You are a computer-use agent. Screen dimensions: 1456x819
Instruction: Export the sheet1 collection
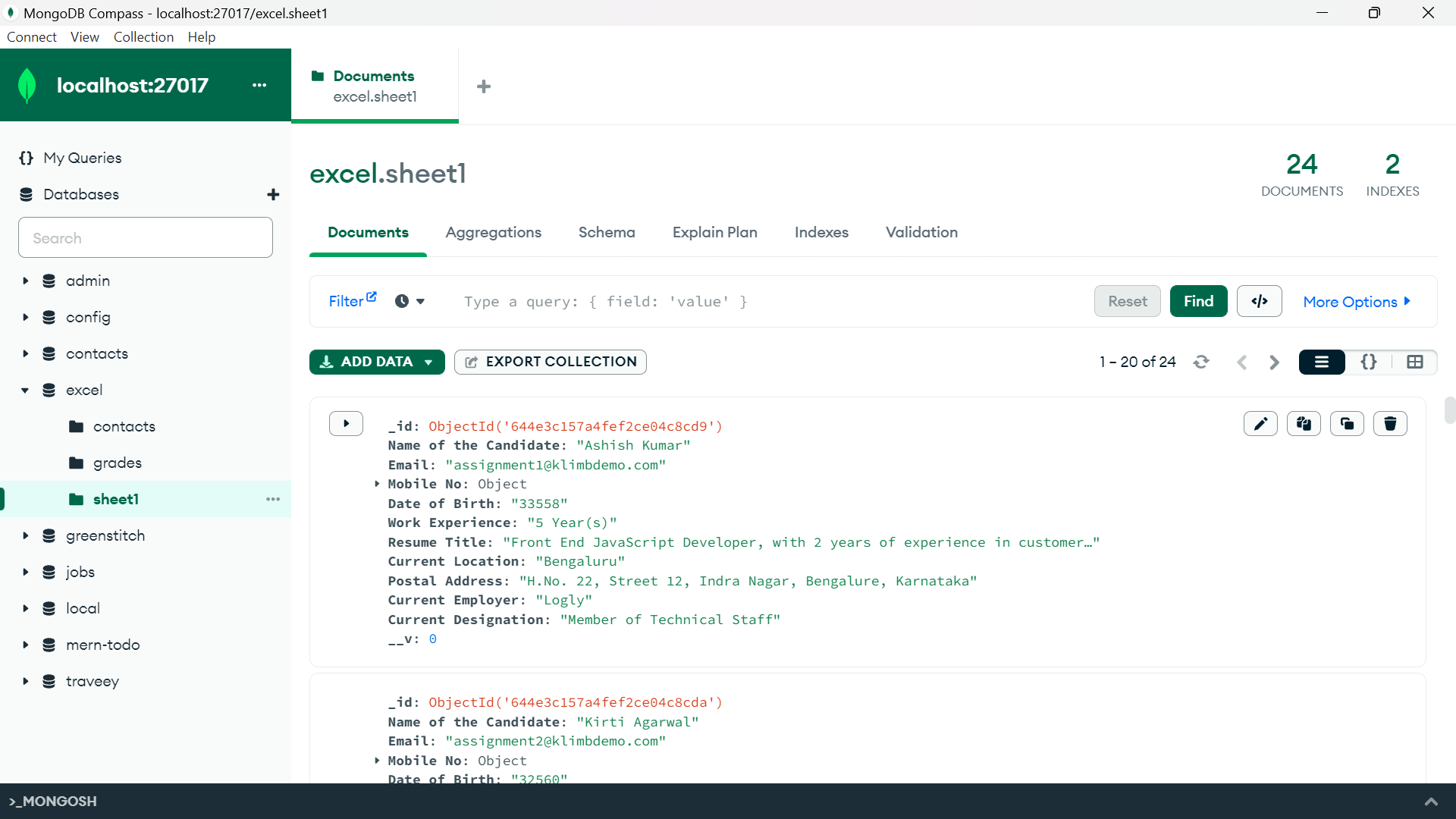click(551, 362)
